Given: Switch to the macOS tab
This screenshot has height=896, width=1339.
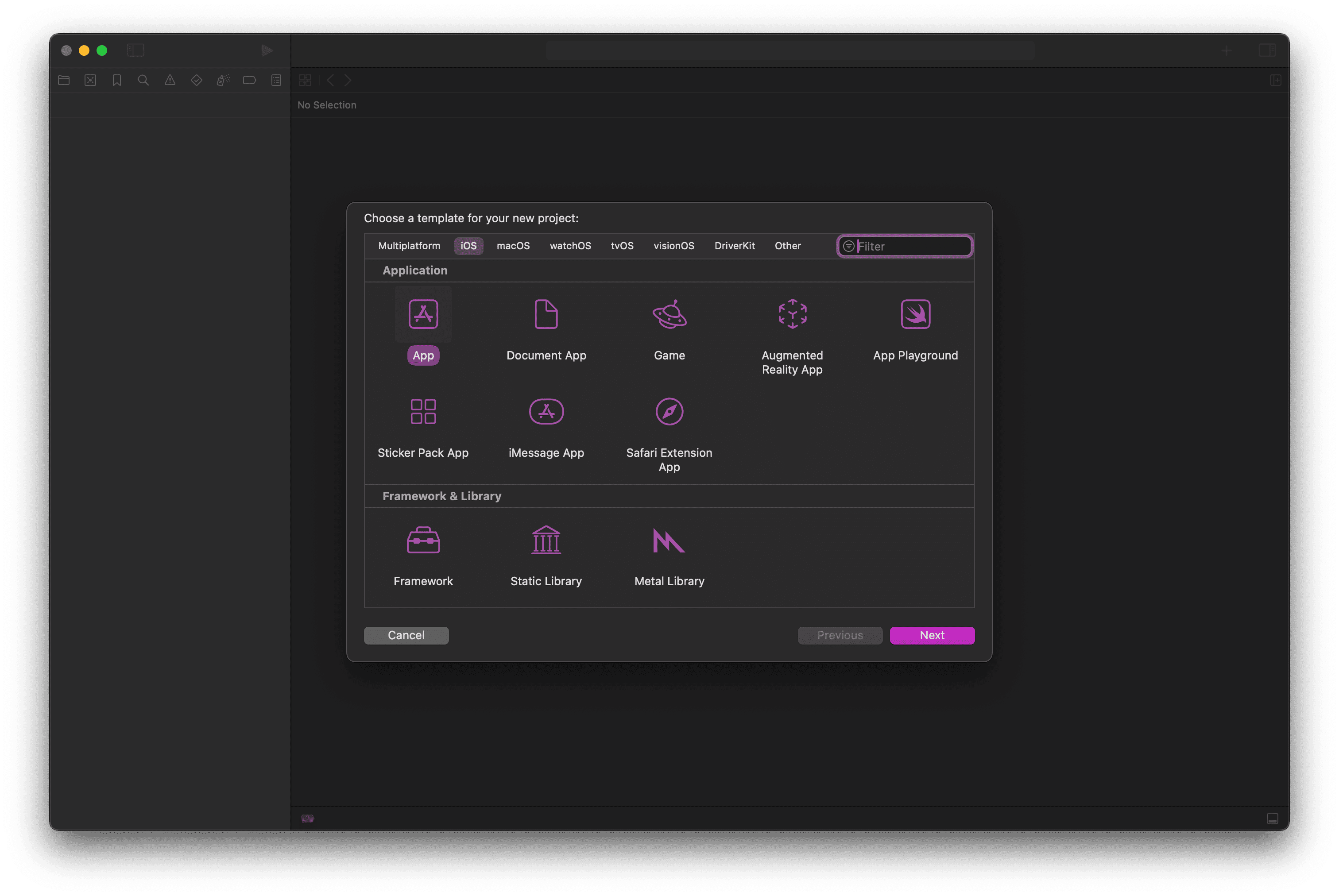Looking at the screenshot, I should 513,246.
